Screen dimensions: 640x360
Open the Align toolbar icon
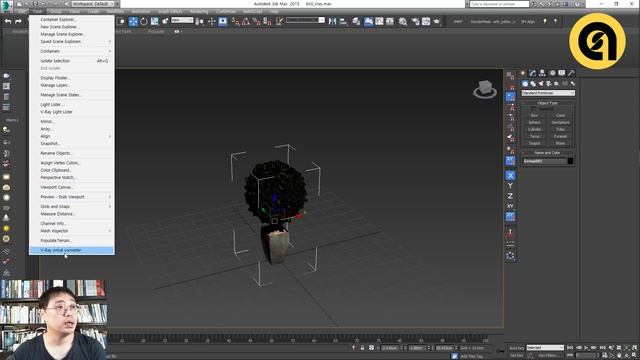tap(343, 21)
